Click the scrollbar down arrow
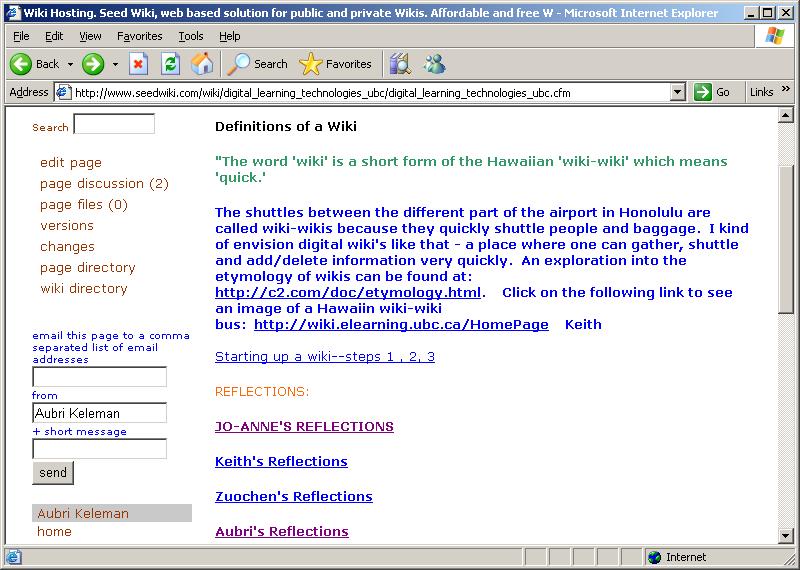The width and height of the screenshot is (800, 570). click(786, 535)
